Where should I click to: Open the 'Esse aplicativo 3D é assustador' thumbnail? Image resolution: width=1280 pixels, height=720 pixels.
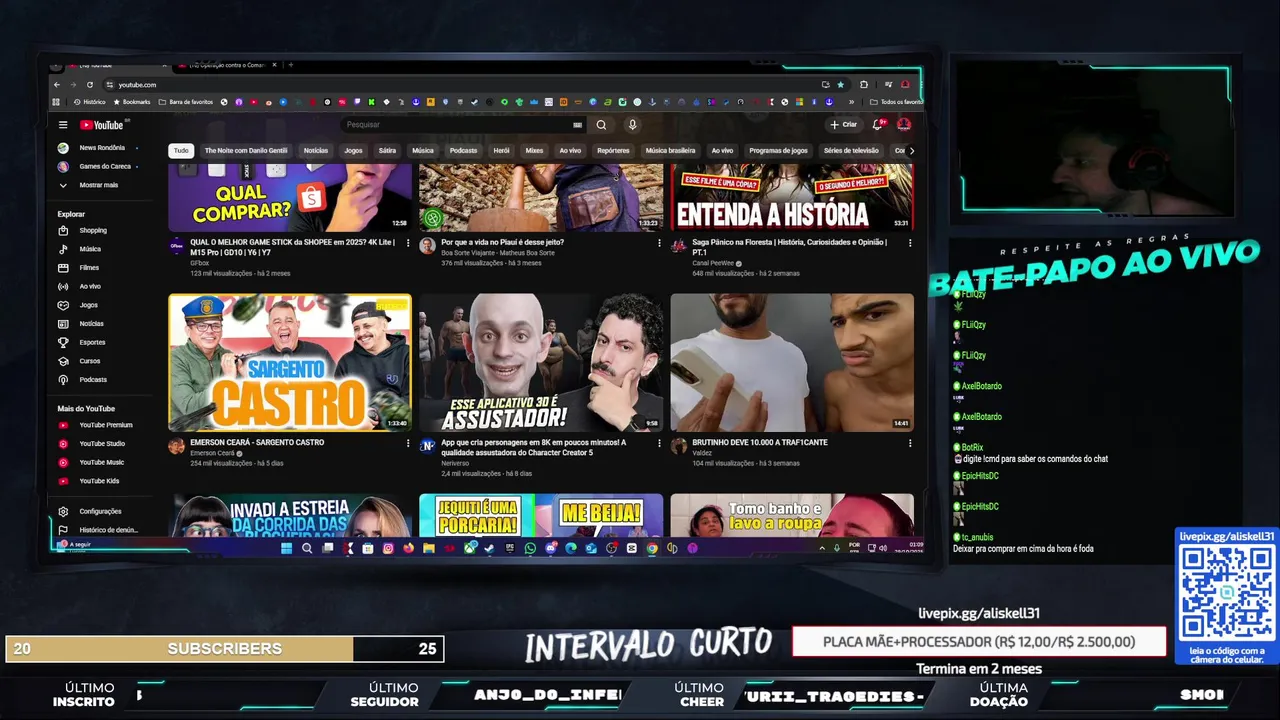click(541, 362)
